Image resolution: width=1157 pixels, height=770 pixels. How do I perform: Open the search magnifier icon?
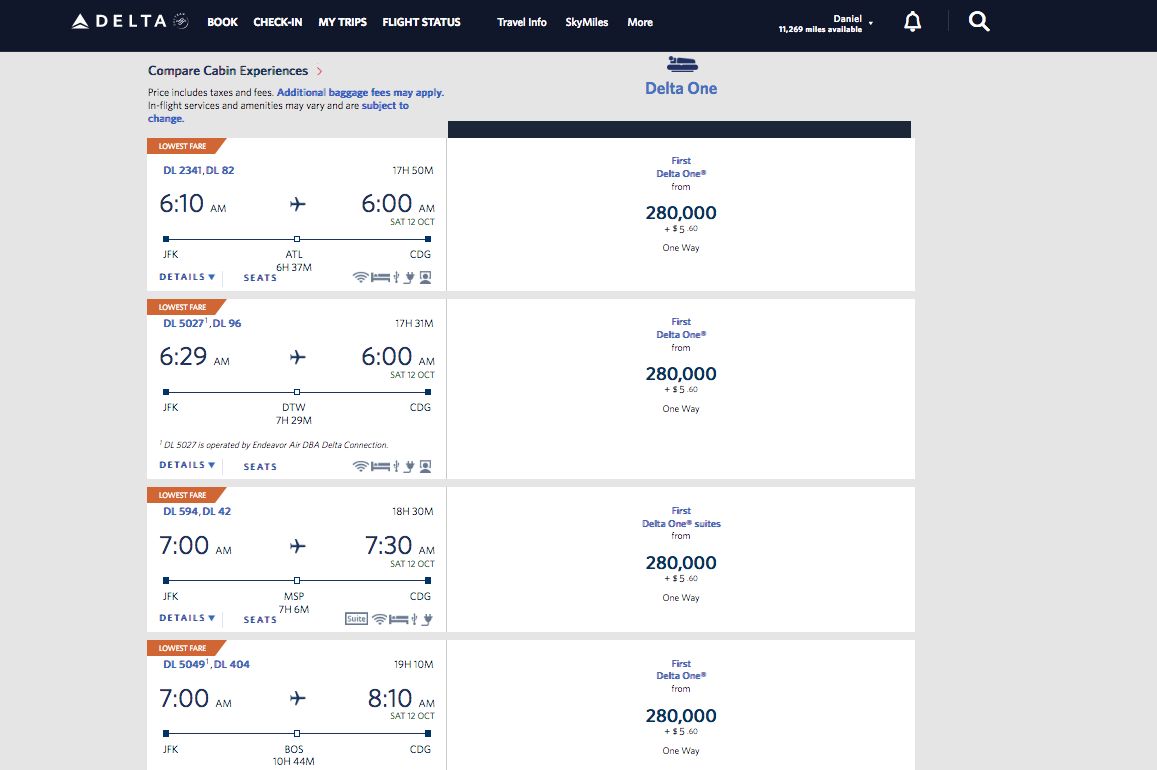click(x=978, y=21)
